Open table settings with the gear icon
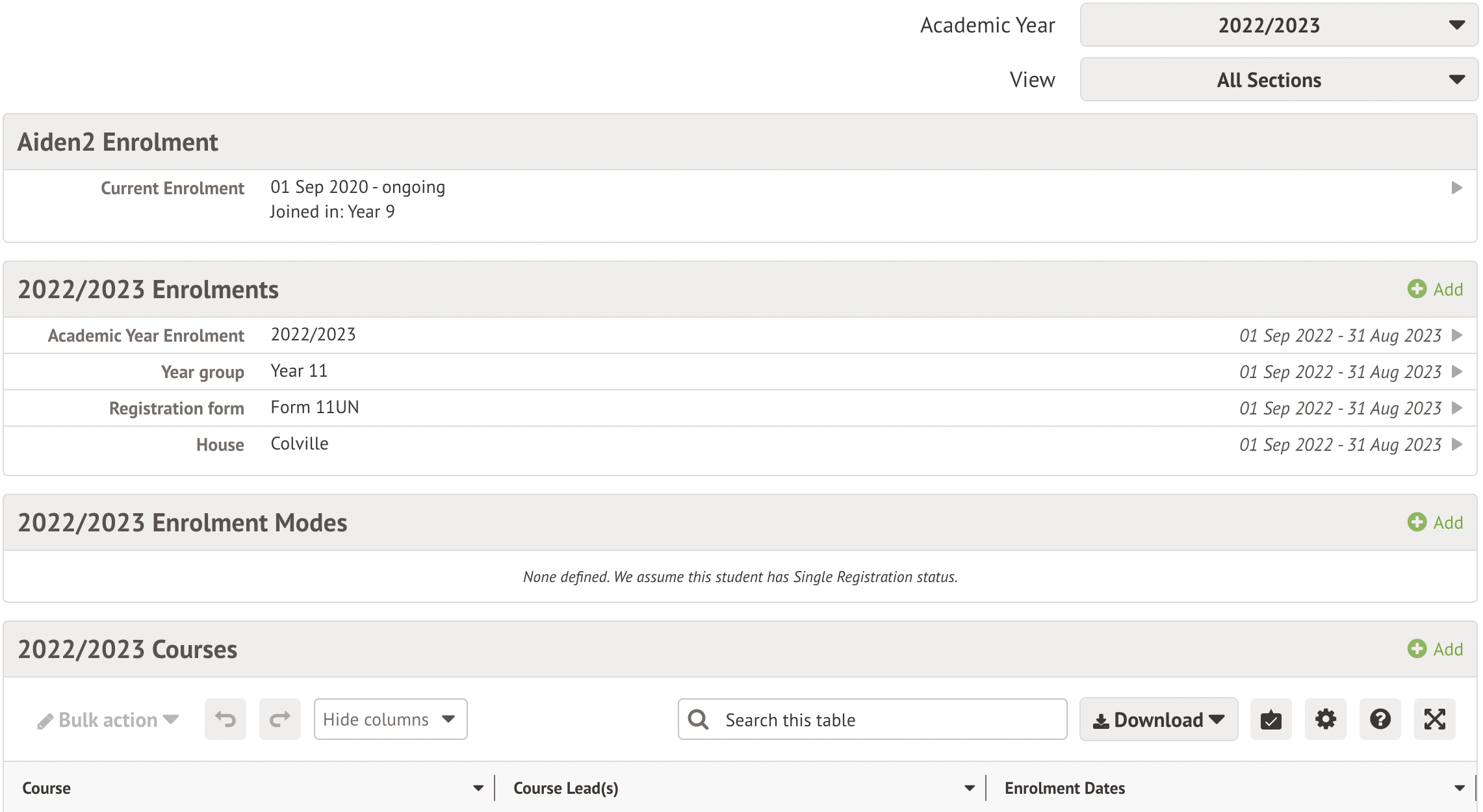The image size is (1483, 812). click(1325, 719)
